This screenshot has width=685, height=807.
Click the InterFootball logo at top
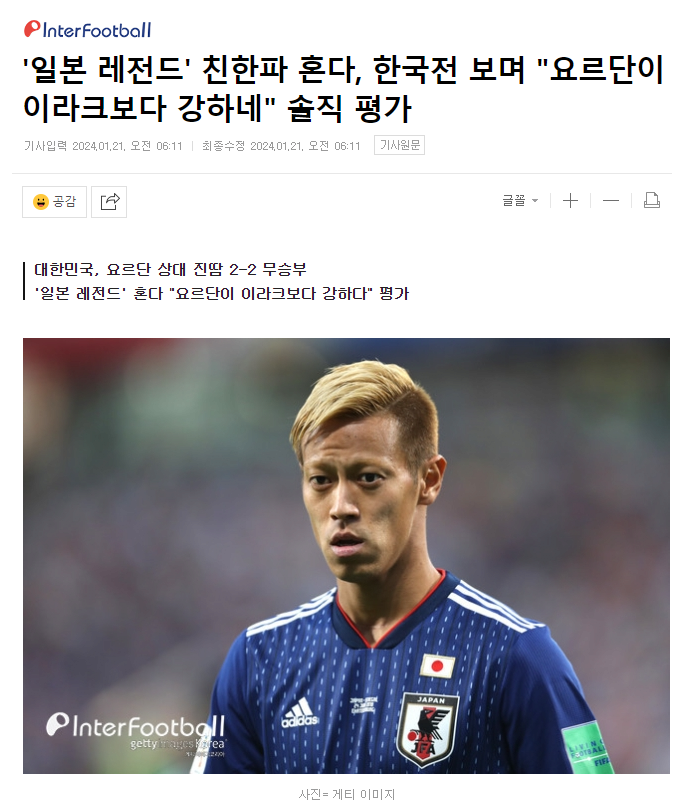click(87, 29)
